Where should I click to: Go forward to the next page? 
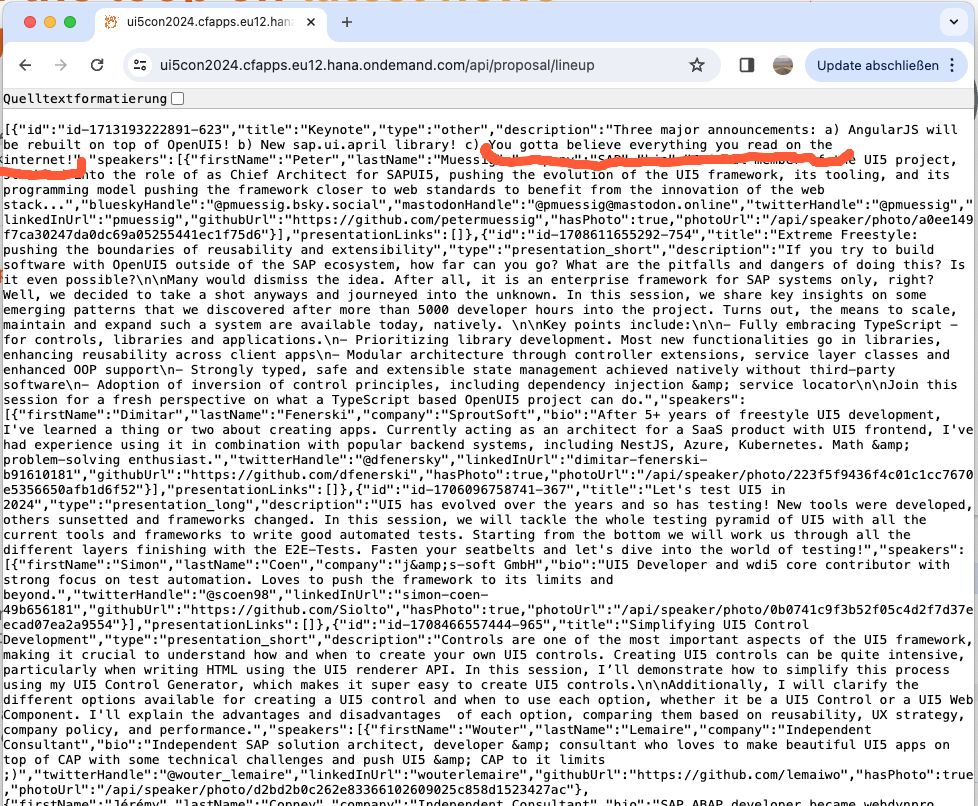click(61, 65)
